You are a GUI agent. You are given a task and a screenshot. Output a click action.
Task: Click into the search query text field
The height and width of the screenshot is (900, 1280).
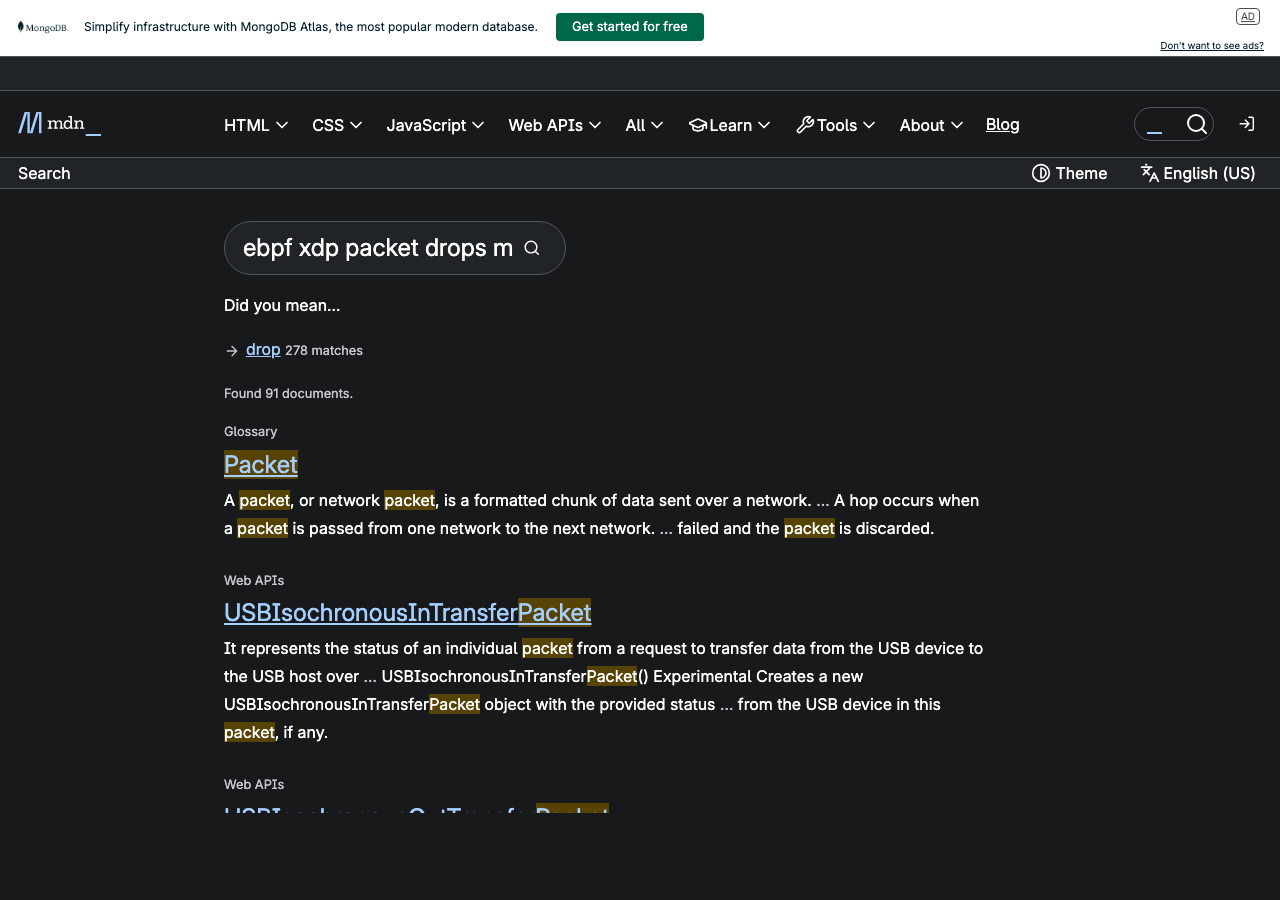(x=378, y=248)
